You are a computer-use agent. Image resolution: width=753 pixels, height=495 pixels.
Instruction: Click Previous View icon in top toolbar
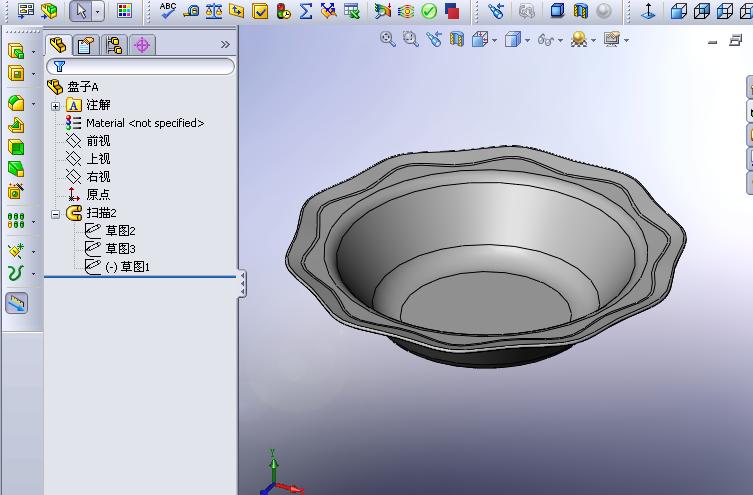[x=496, y=11]
